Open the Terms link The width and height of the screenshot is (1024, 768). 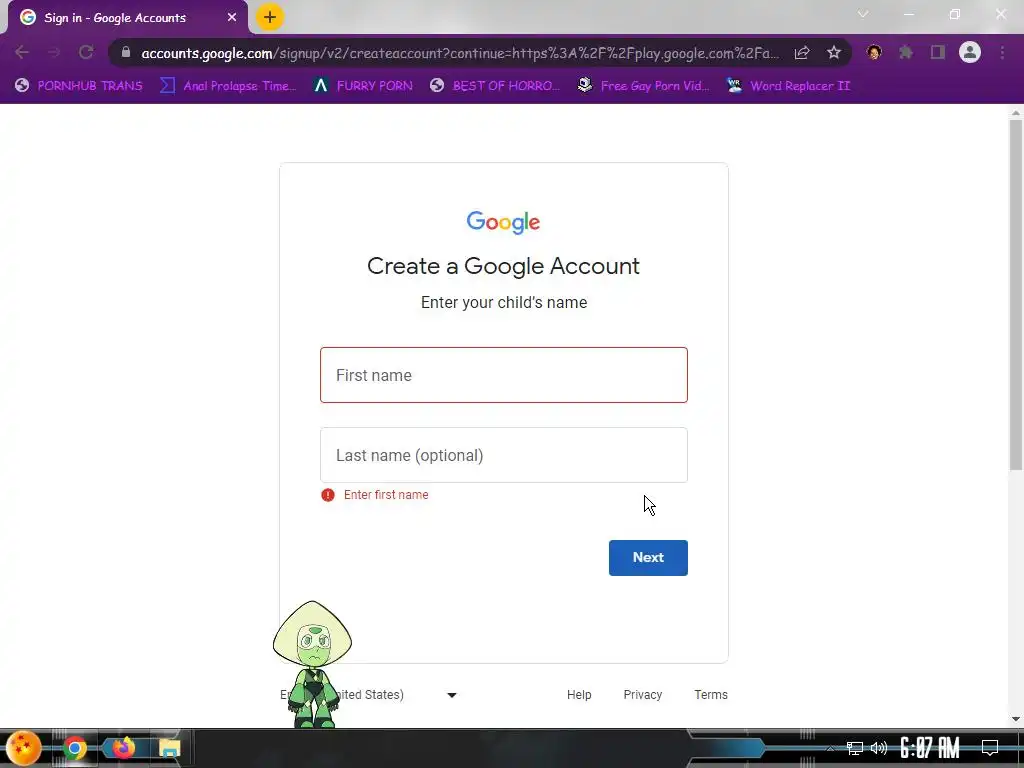click(x=711, y=695)
